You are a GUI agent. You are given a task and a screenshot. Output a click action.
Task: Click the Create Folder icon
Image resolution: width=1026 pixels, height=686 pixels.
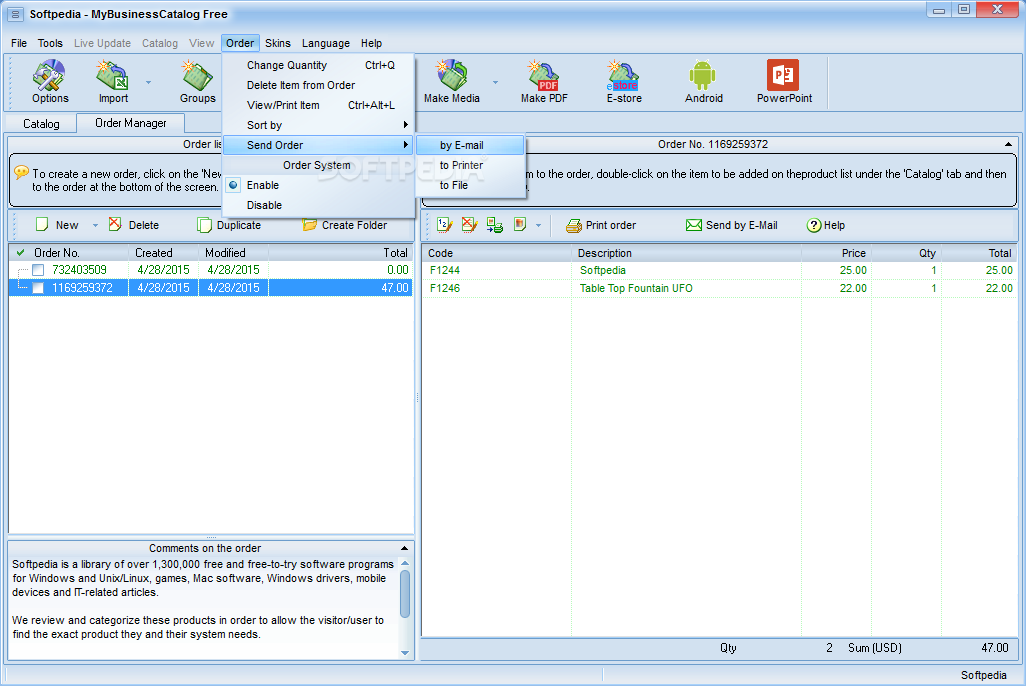pyautogui.click(x=309, y=225)
